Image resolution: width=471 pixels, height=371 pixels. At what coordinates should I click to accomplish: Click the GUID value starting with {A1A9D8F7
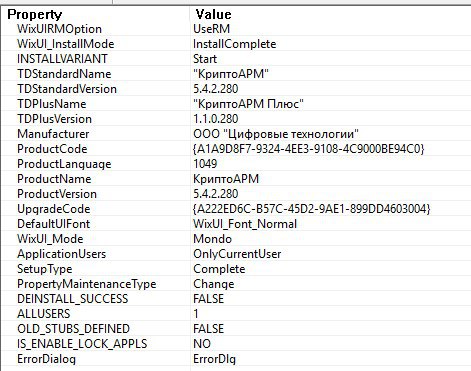[x=308, y=149]
